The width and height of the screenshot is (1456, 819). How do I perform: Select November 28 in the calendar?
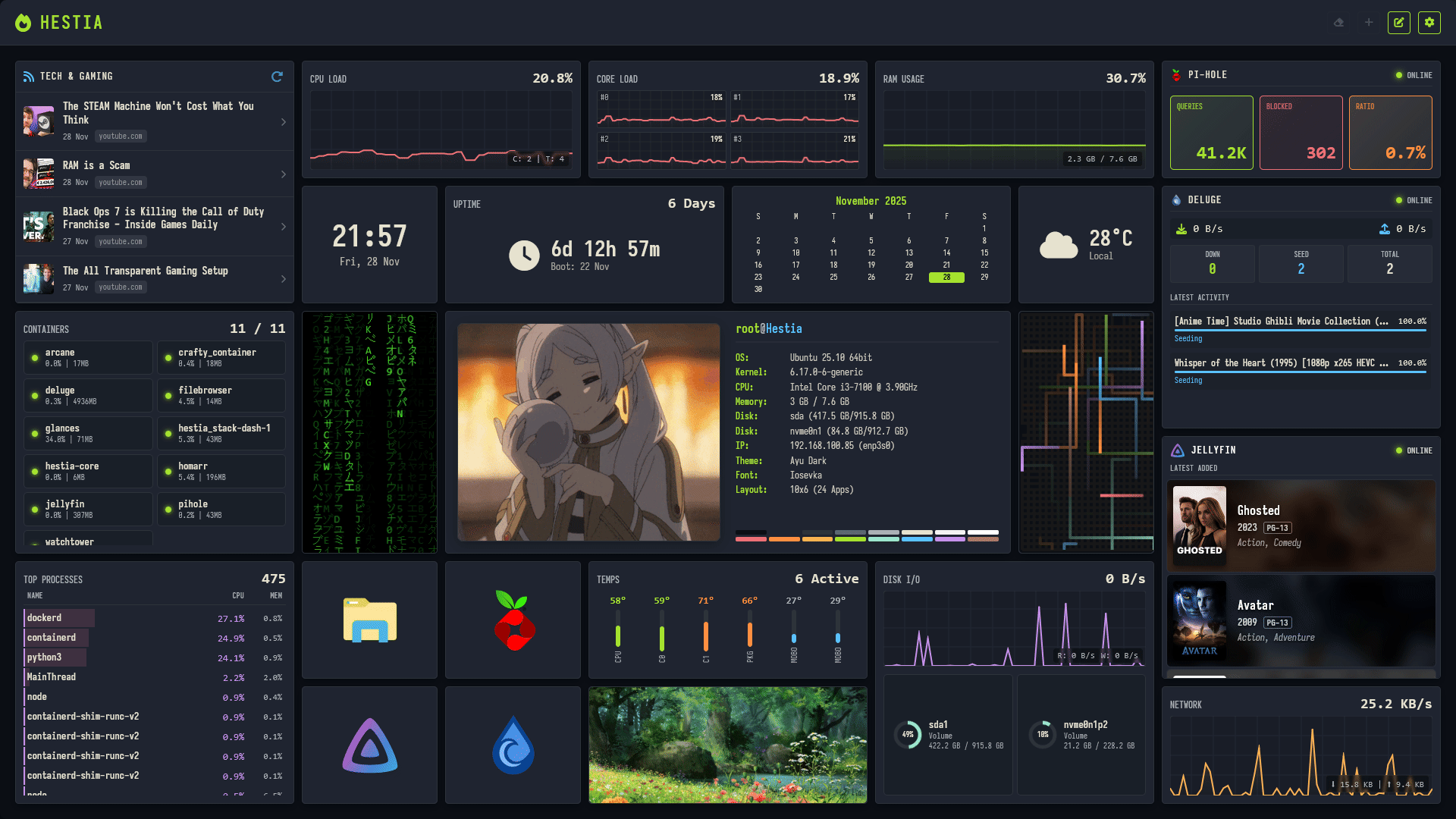click(x=946, y=278)
